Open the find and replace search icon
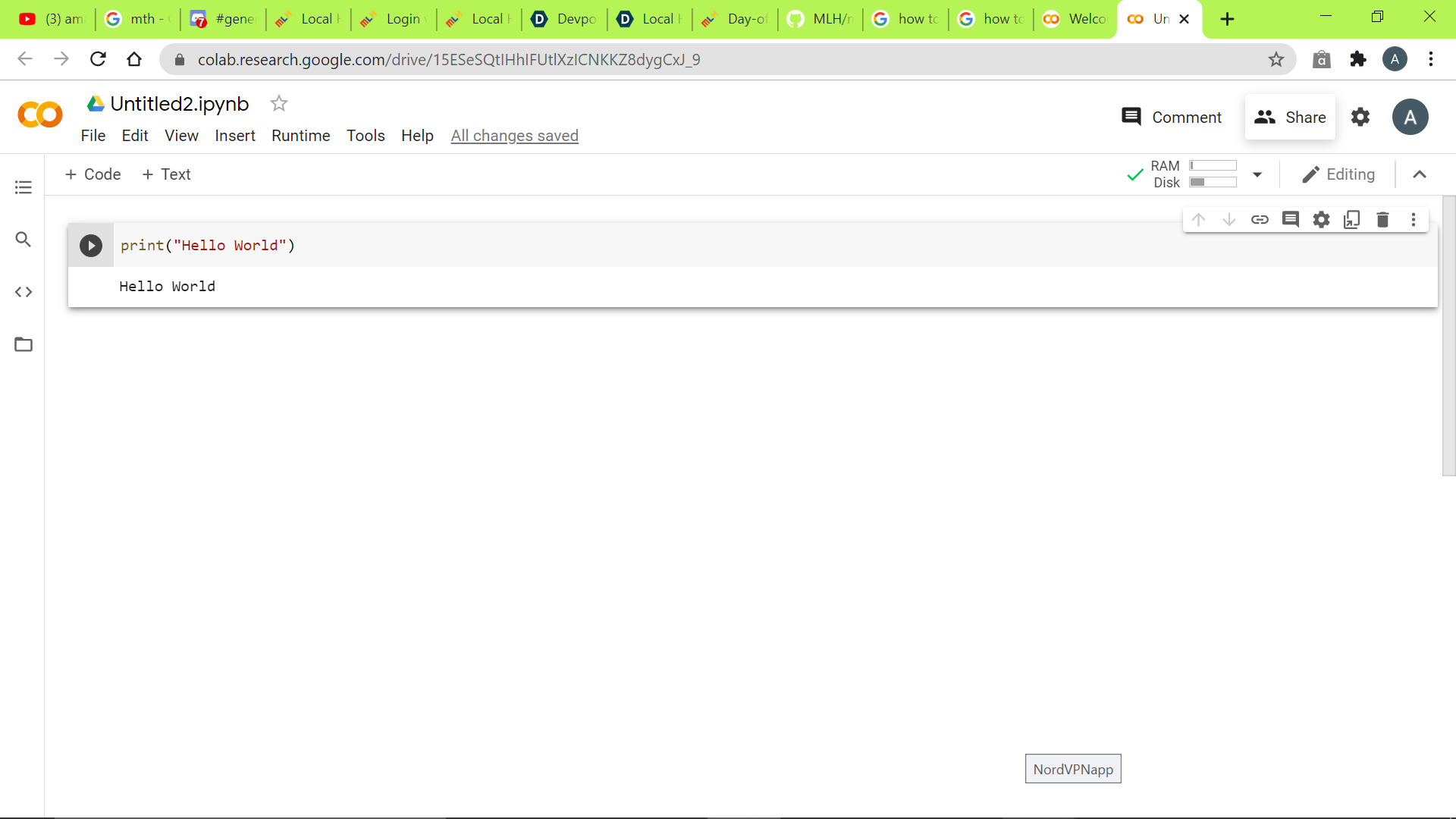 (x=24, y=240)
